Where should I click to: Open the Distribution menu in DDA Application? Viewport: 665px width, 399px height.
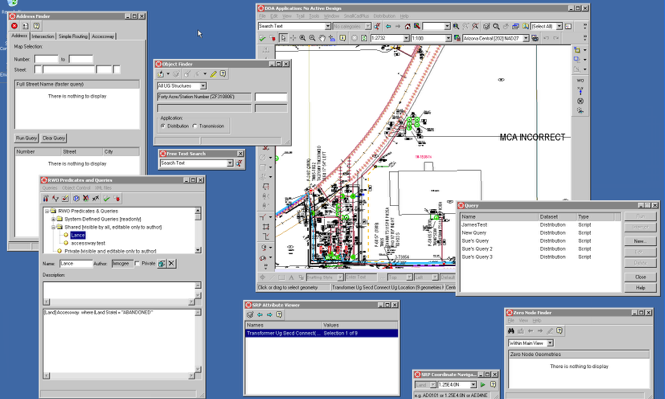[x=384, y=16]
